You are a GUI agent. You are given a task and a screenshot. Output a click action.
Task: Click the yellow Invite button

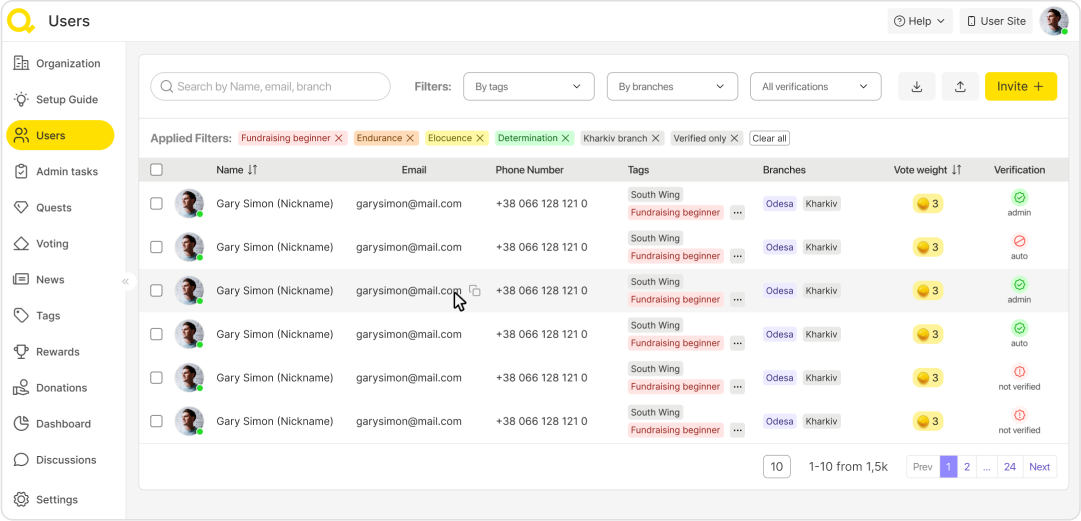pos(1020,87)
